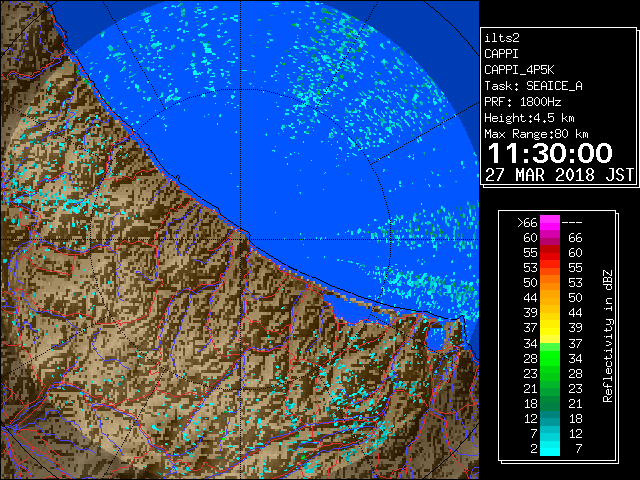
Task: Select the "Task: SEAICE_A" line
Action: 533,86
